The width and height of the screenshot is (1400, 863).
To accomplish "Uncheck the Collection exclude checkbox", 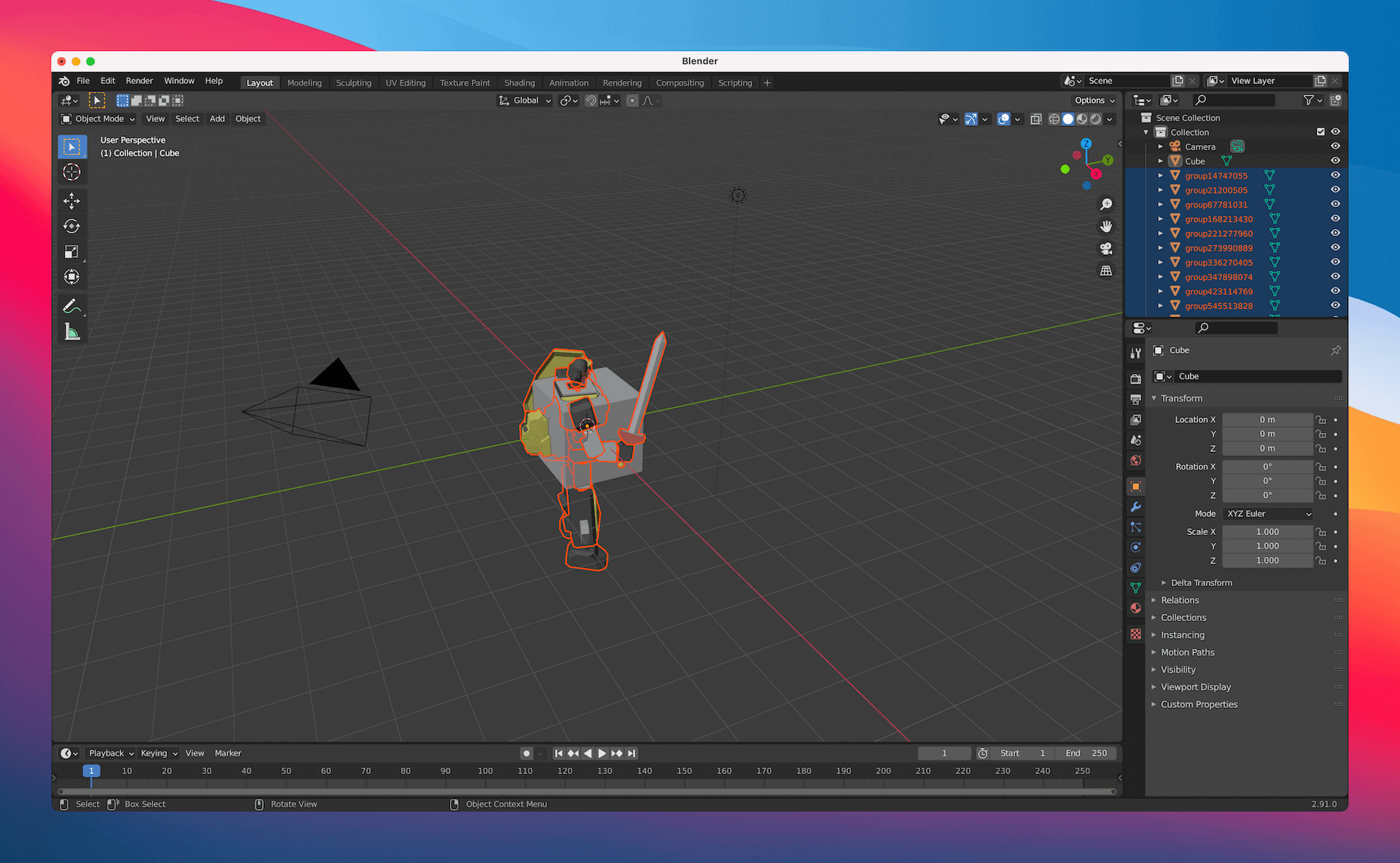I will (1321, 132).
